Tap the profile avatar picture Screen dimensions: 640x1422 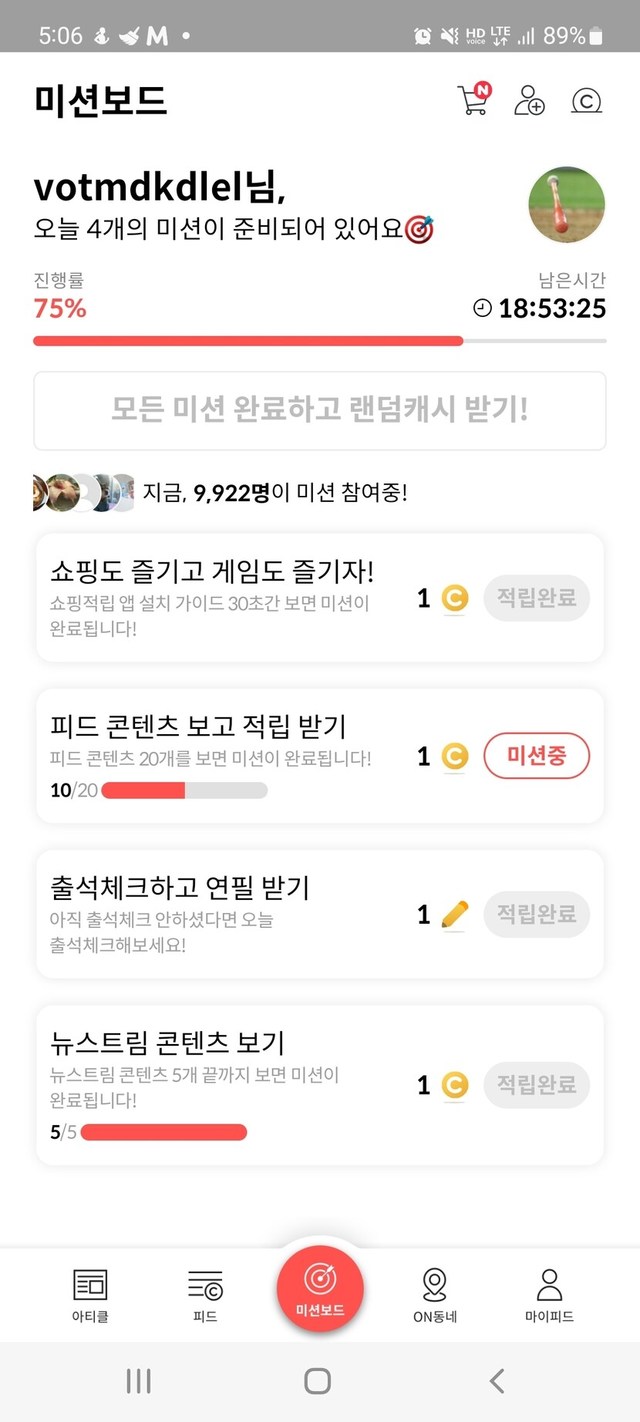point(566,205)
